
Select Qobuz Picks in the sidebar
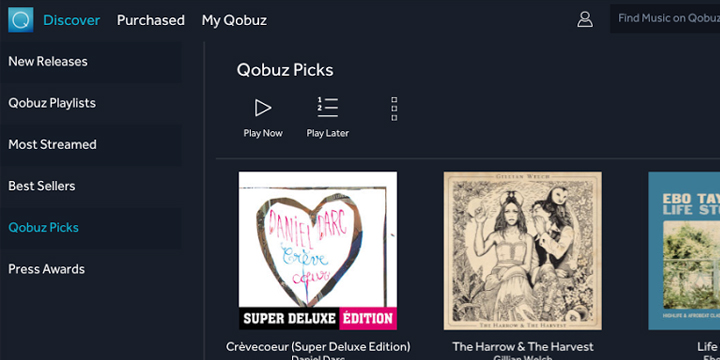click(90, 227)
